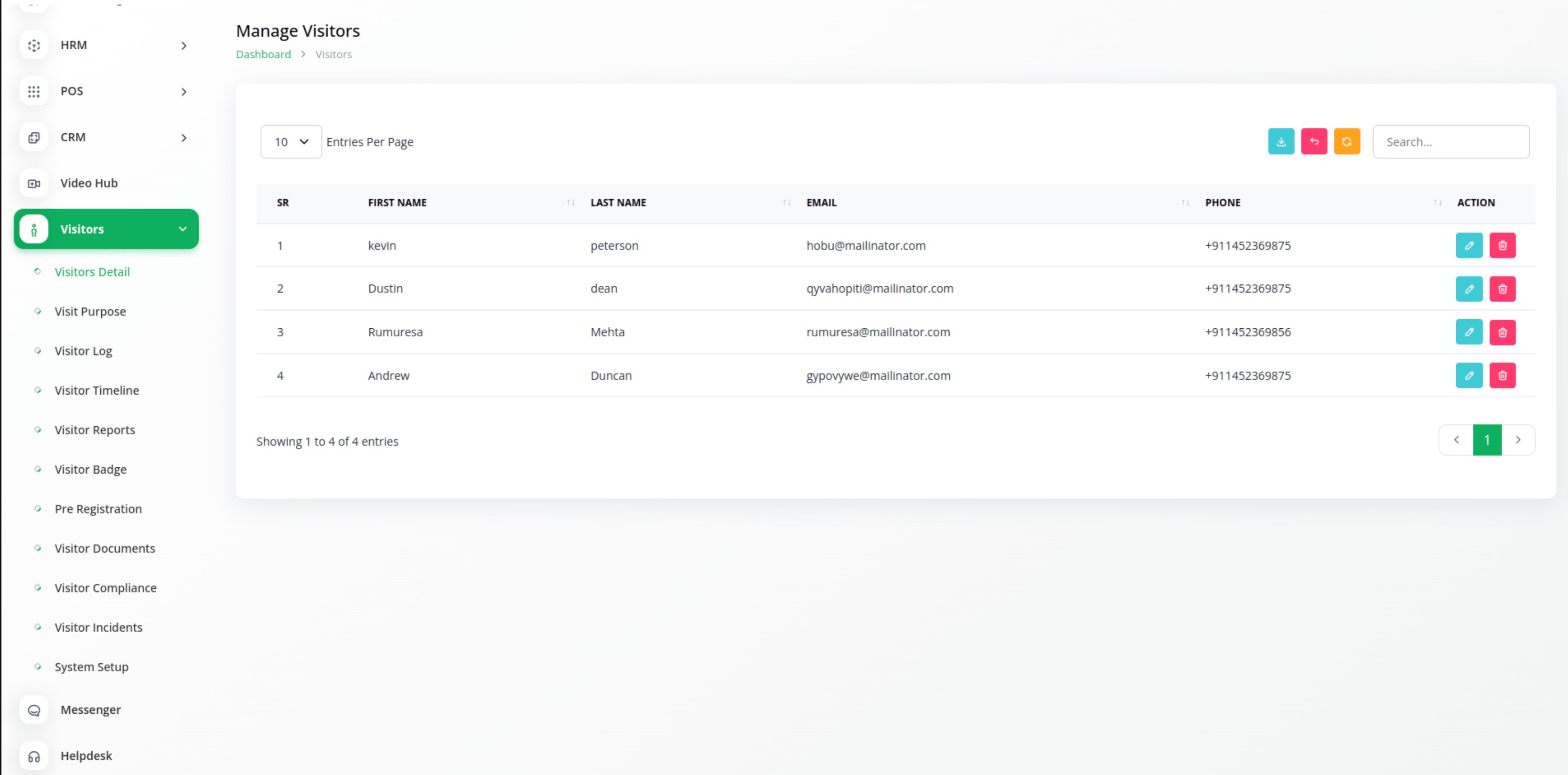Viewport: 1568px width, 775px height.
Task: Expand the POS menu chevron
Action: (184, 92)
